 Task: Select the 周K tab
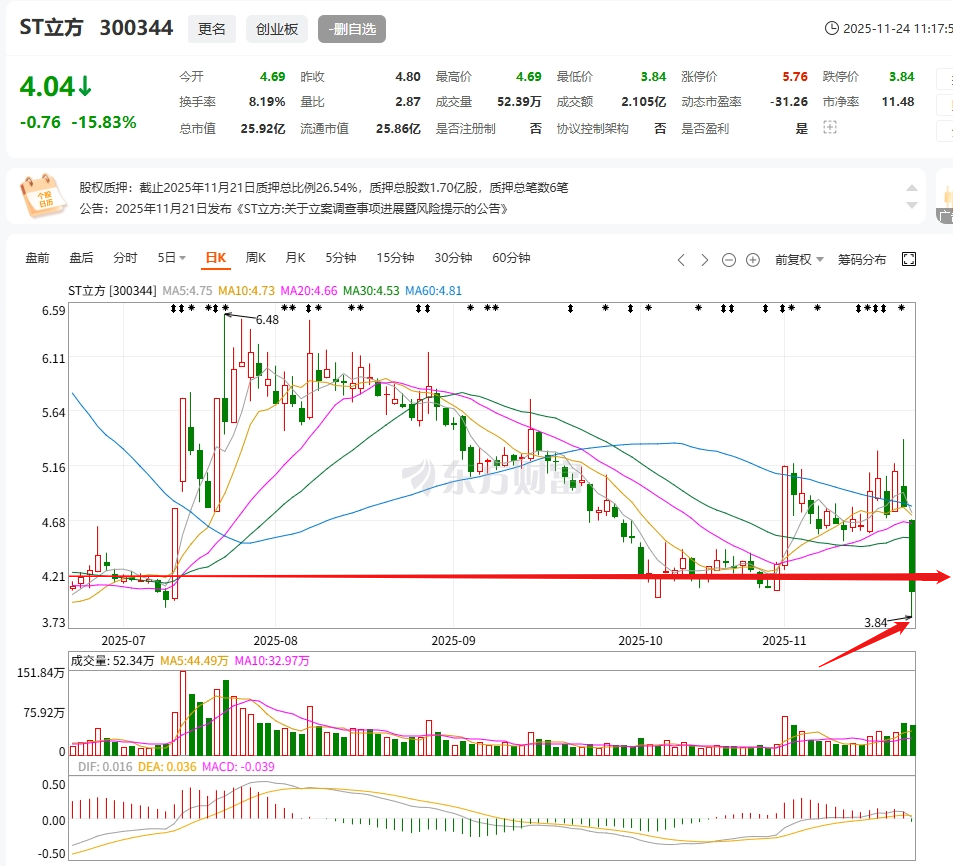(x=255, y=258)
